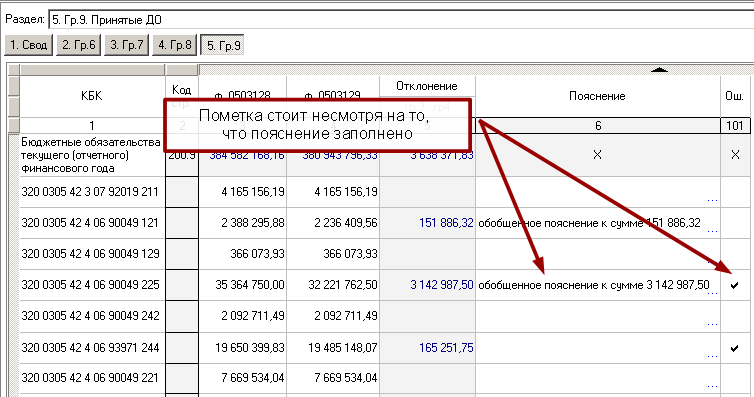The height and width of the screenshot is (397, 754).
Task: Click the deviation value 165 251,75
Action: pyautogui.click(x=446, y=347)
